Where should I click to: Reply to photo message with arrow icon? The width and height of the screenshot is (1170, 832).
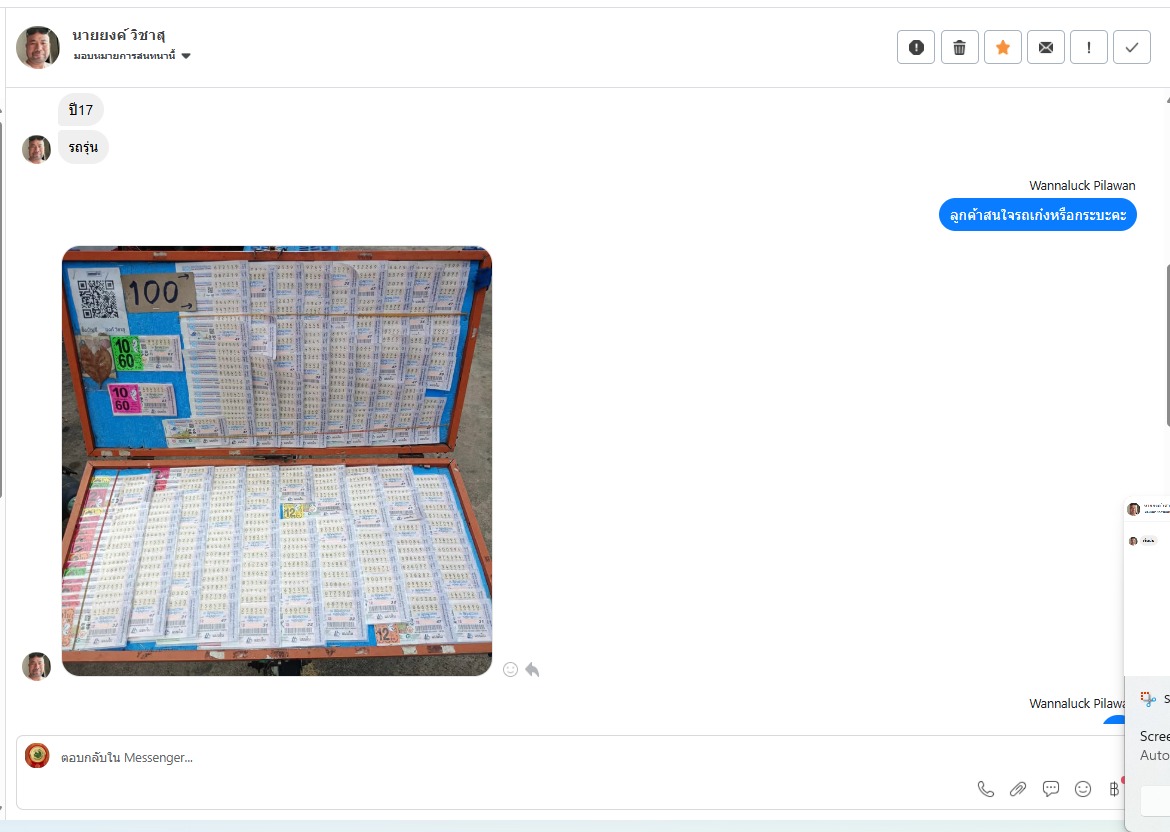tap(532, 669)
